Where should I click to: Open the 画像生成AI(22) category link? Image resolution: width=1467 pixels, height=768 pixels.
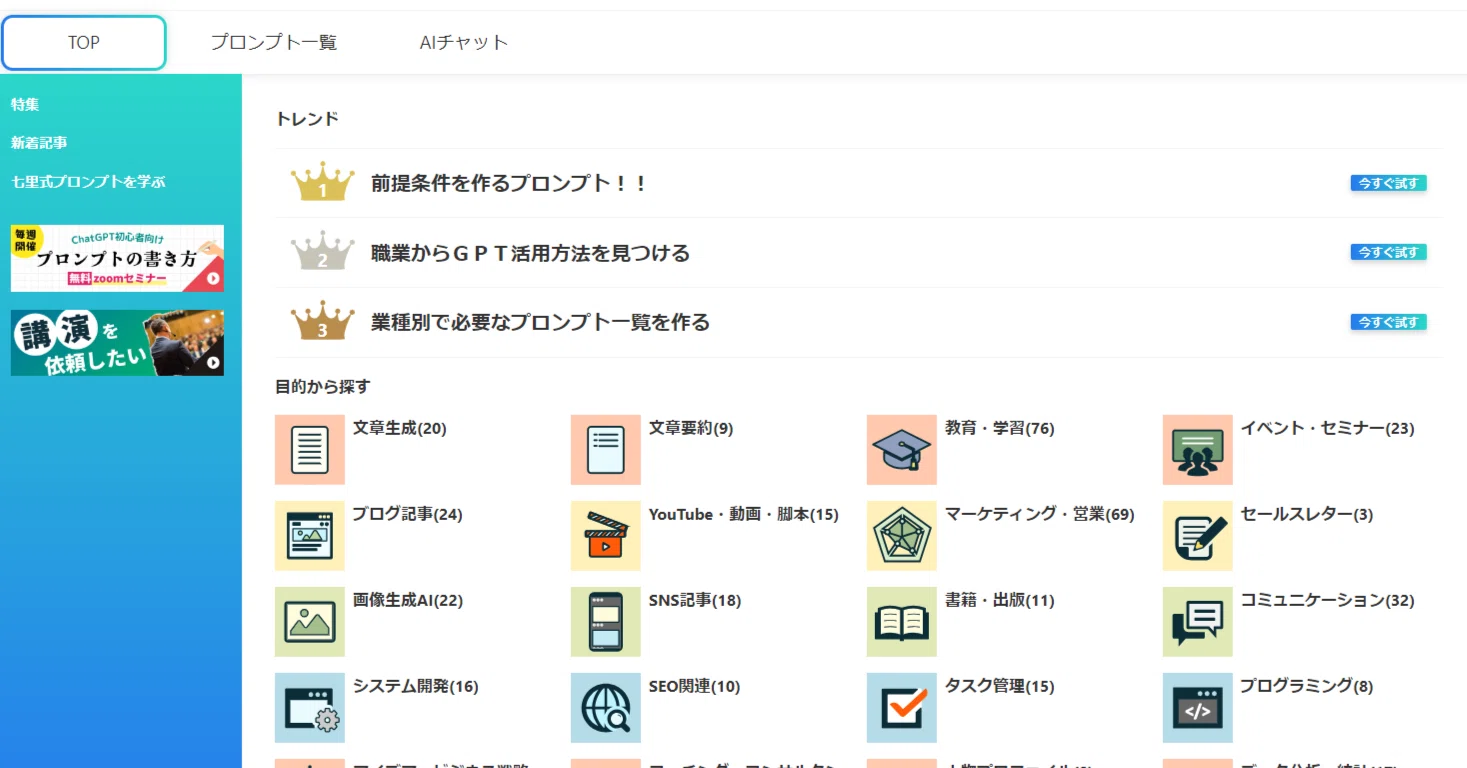pyautogui.click(x=408, y=600)
